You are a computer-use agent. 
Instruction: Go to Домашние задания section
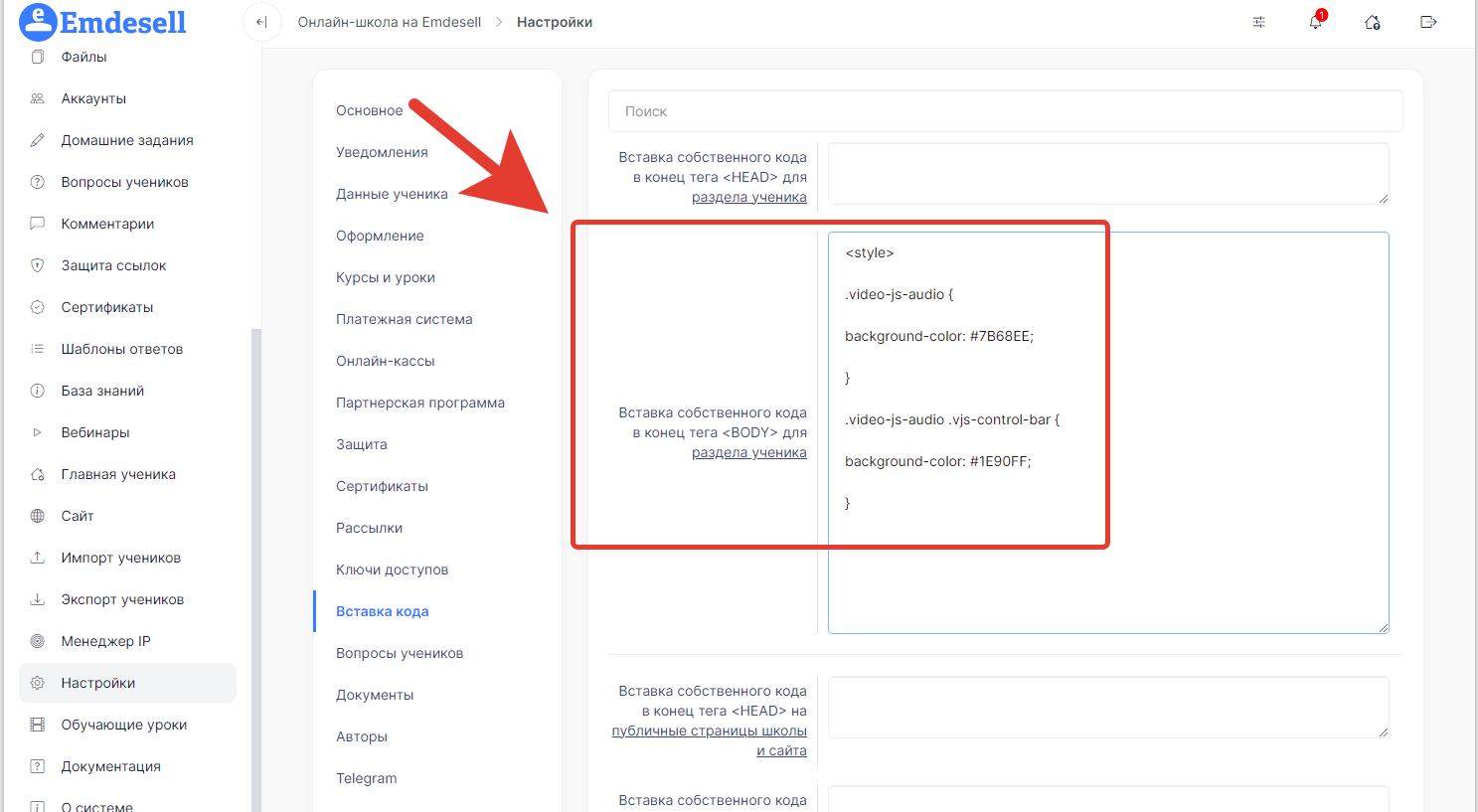tap(127, 140)
